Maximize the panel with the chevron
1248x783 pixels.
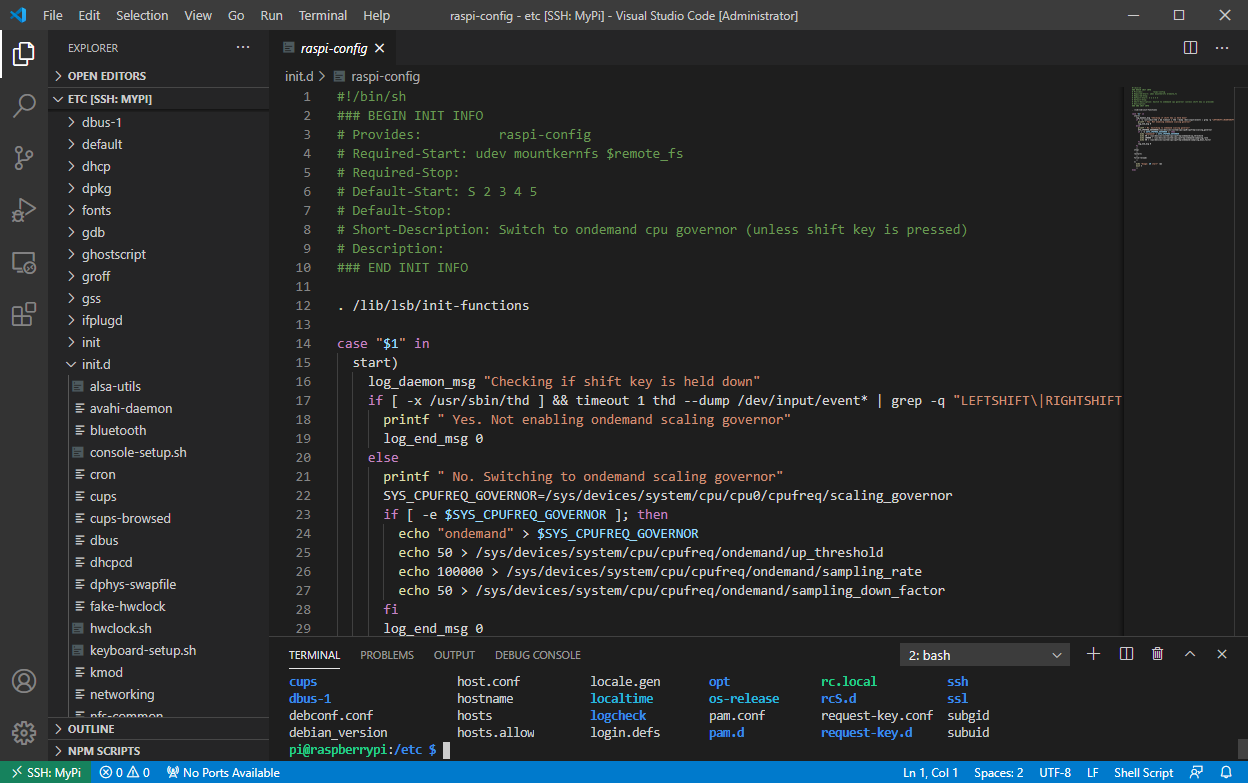pos(1190,653)
